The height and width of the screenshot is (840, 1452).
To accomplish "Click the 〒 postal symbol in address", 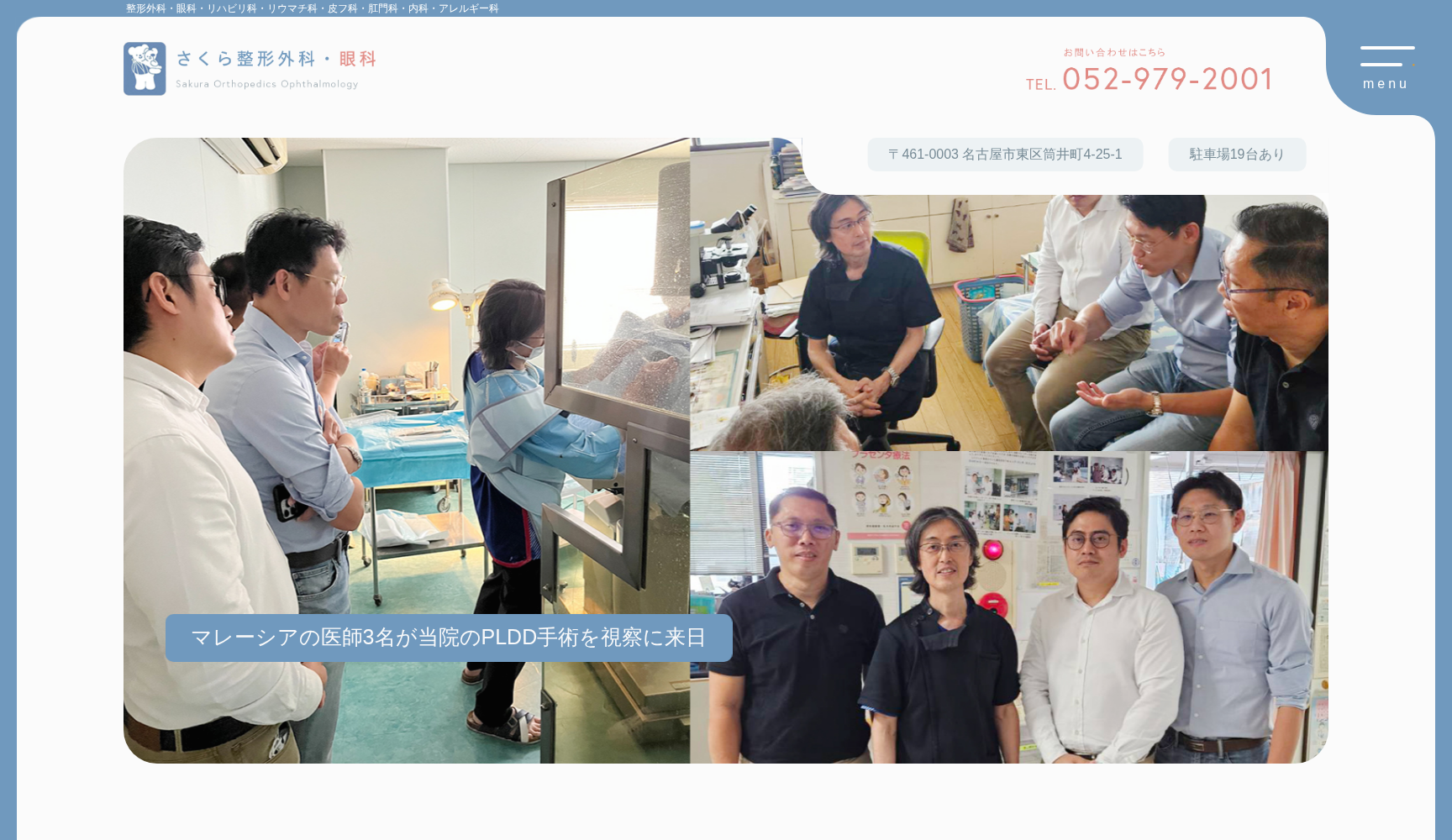I will pos(893,155).
